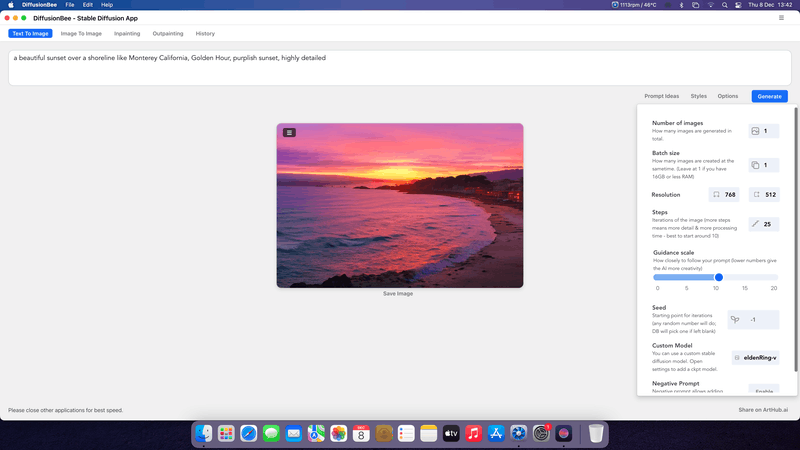This screenshot has height=450, width=800.
Task: Open the Batch size value selector
Action: coord(764,165)
